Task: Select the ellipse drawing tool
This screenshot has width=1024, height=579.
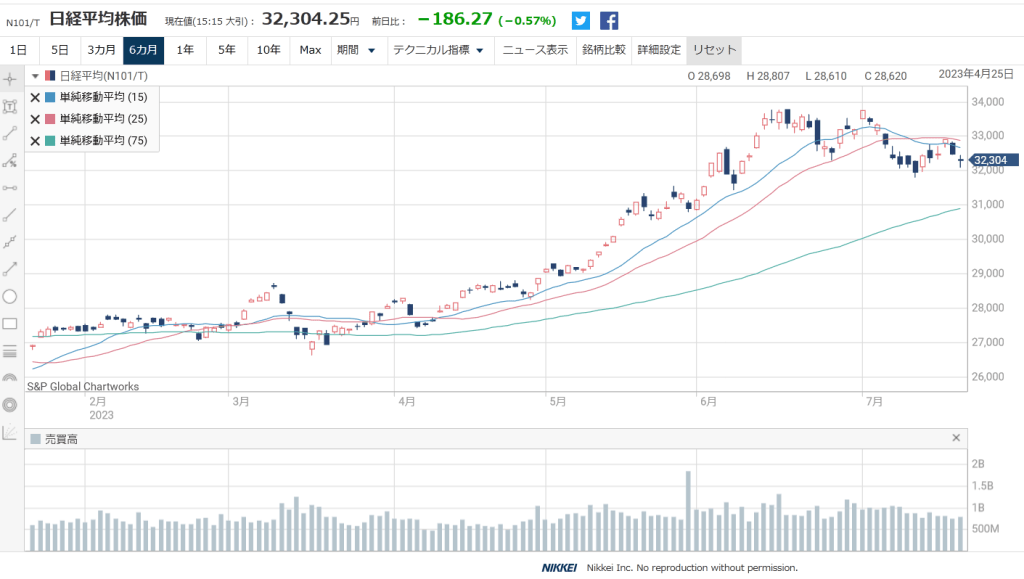Action: (11, 296)
